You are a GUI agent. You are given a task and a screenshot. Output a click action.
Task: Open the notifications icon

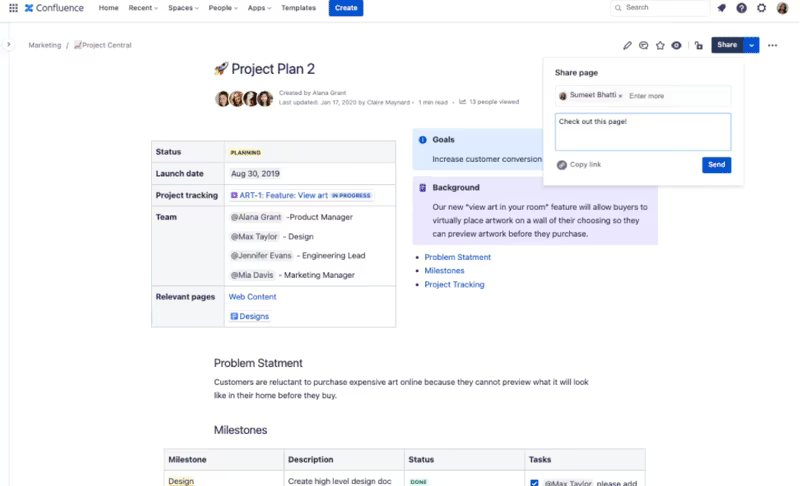721,8
